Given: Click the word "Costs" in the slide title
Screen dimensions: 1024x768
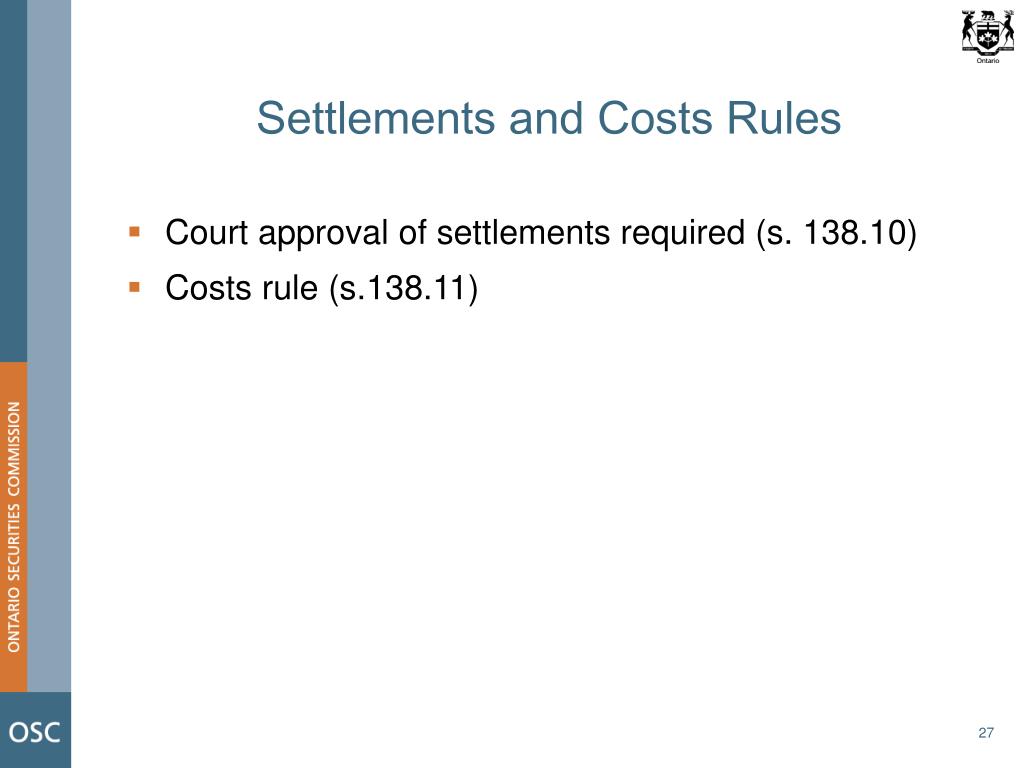Looking at the screenshot, I should (654, 118).
